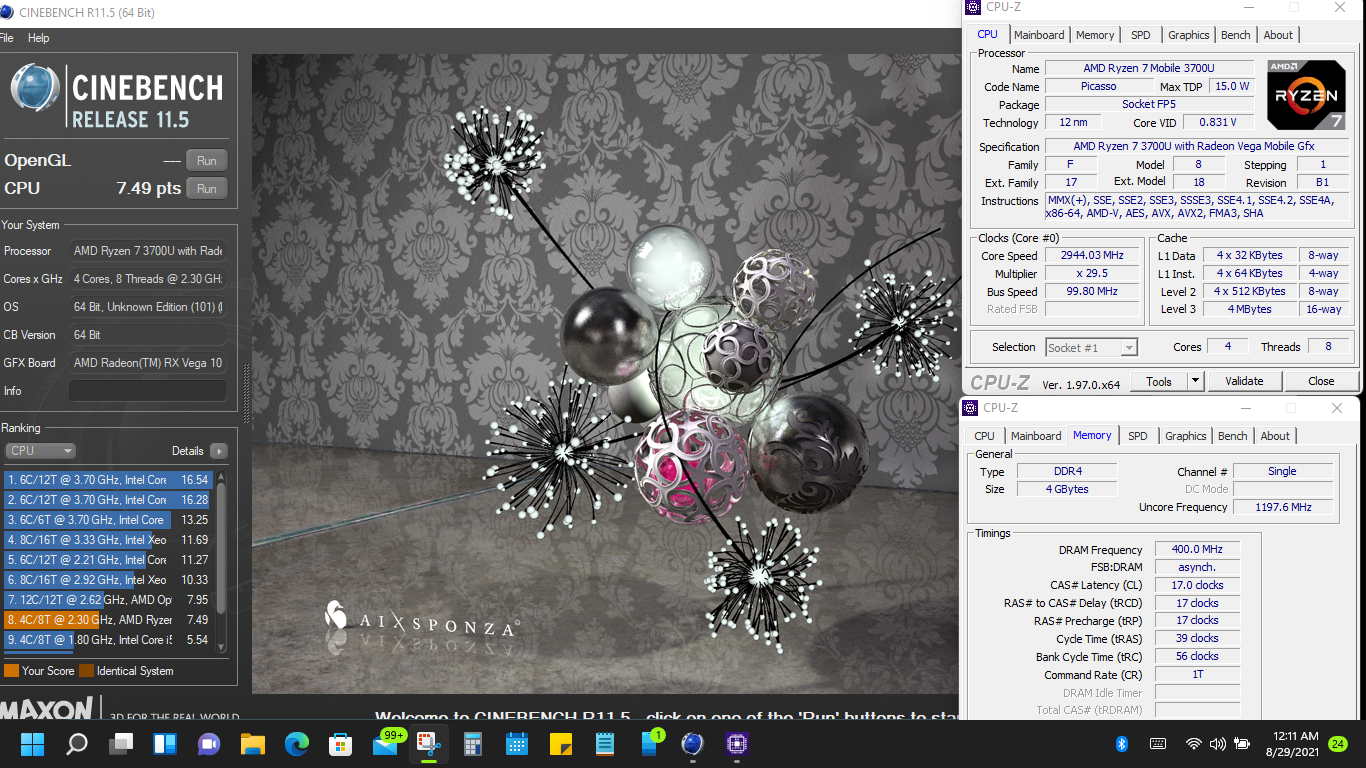Switch to CPU-Z taskbar icon

(737, 744)
